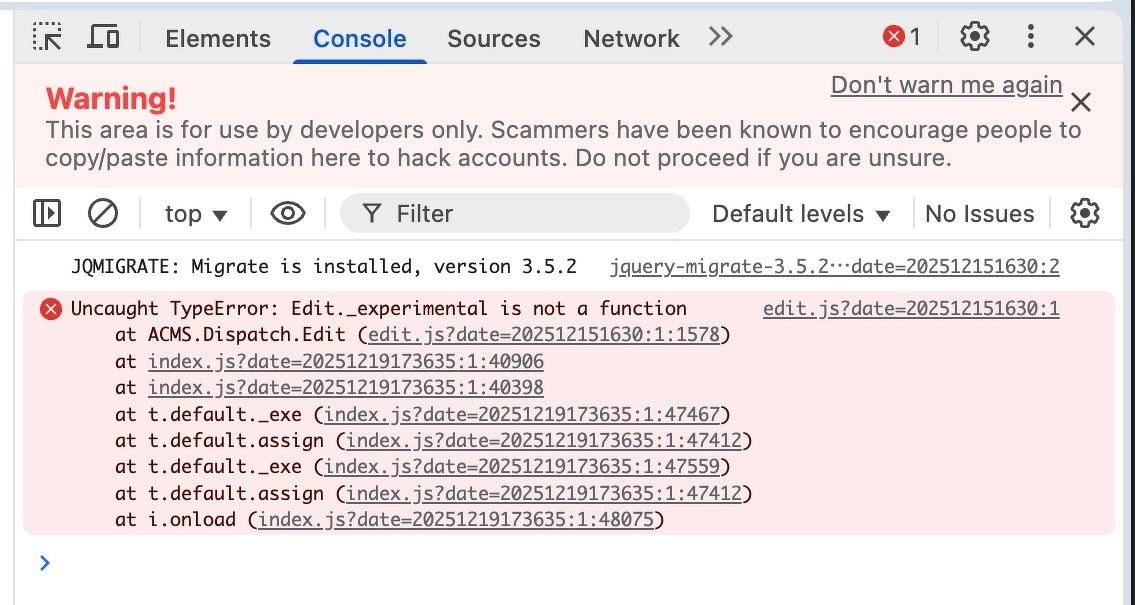
Task: Toggle the device toolbar icon
Action: coord(104,38)
